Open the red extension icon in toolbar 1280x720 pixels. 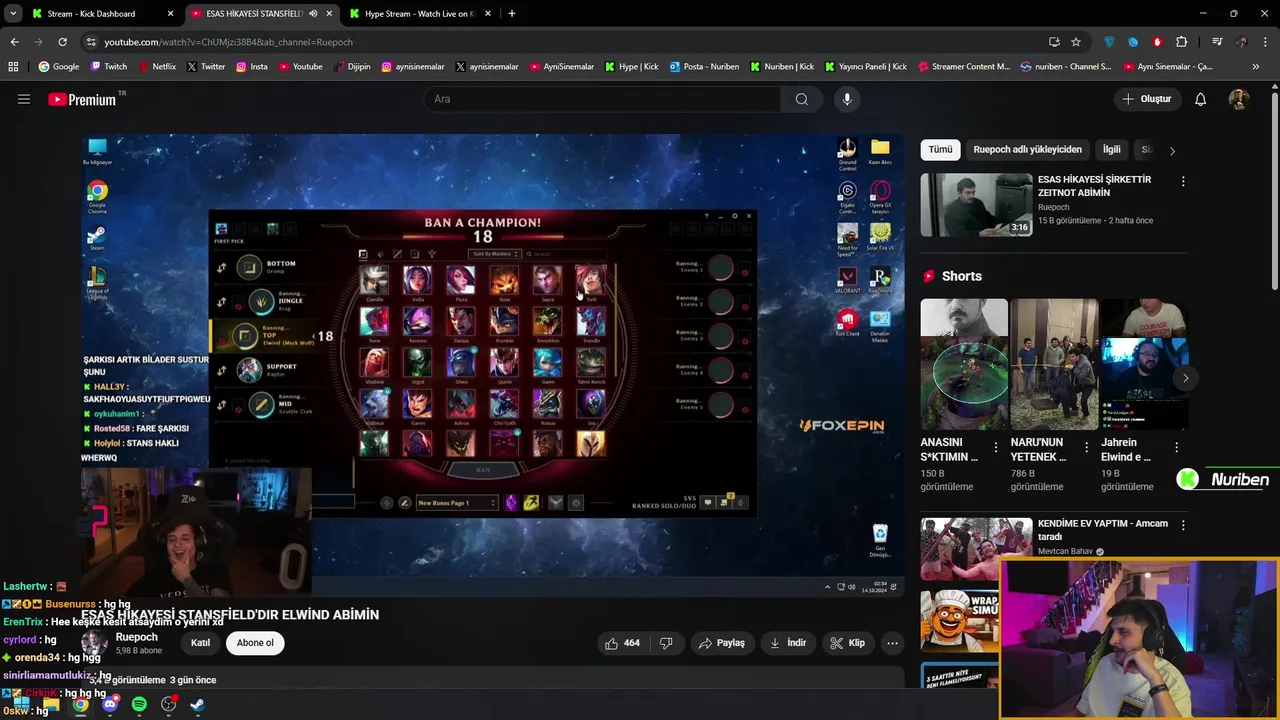pos(1158,42)
